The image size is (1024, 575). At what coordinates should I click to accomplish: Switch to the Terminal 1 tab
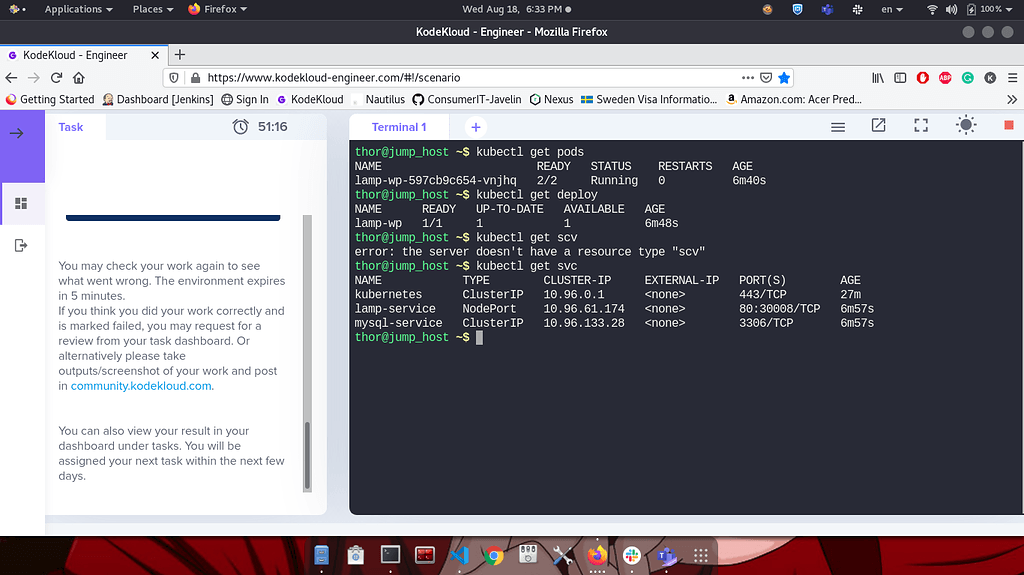tap(399, 127)
